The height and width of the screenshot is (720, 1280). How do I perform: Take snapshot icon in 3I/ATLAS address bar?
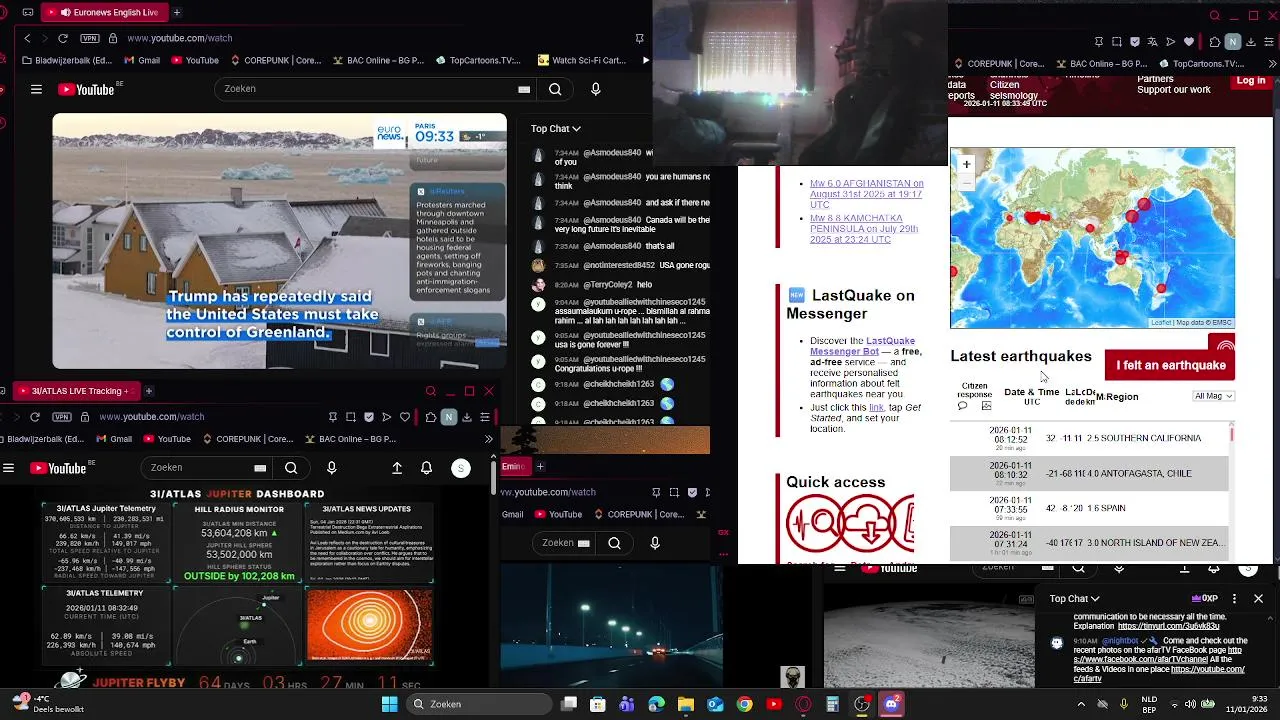point(351,417)
